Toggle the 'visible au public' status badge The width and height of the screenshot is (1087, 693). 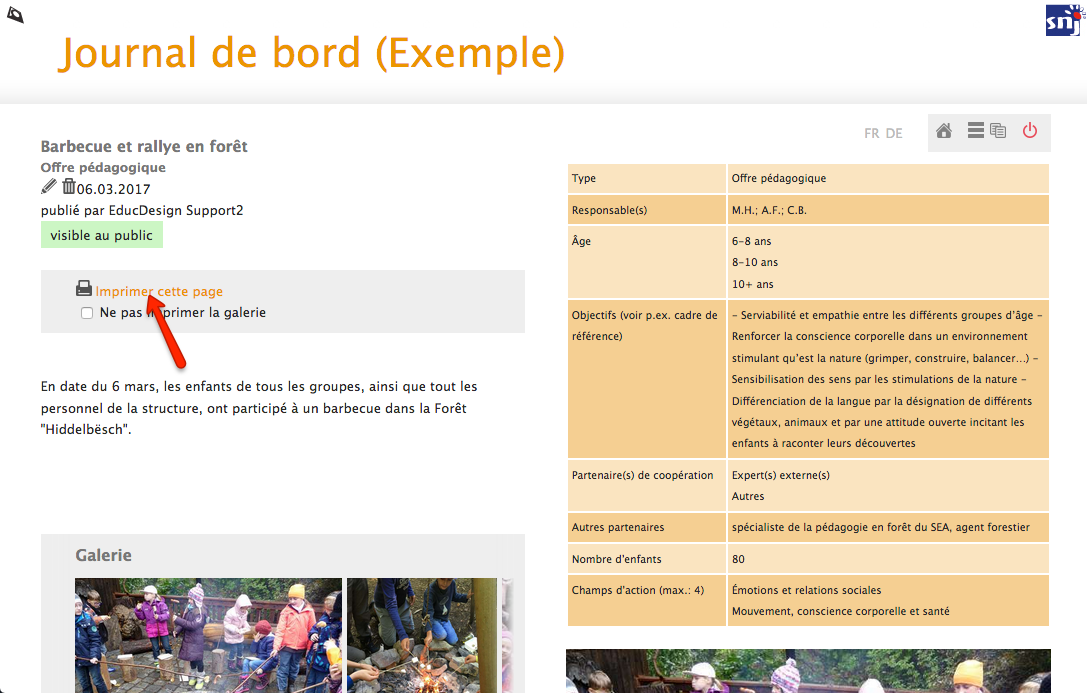[x=101, y=234]
